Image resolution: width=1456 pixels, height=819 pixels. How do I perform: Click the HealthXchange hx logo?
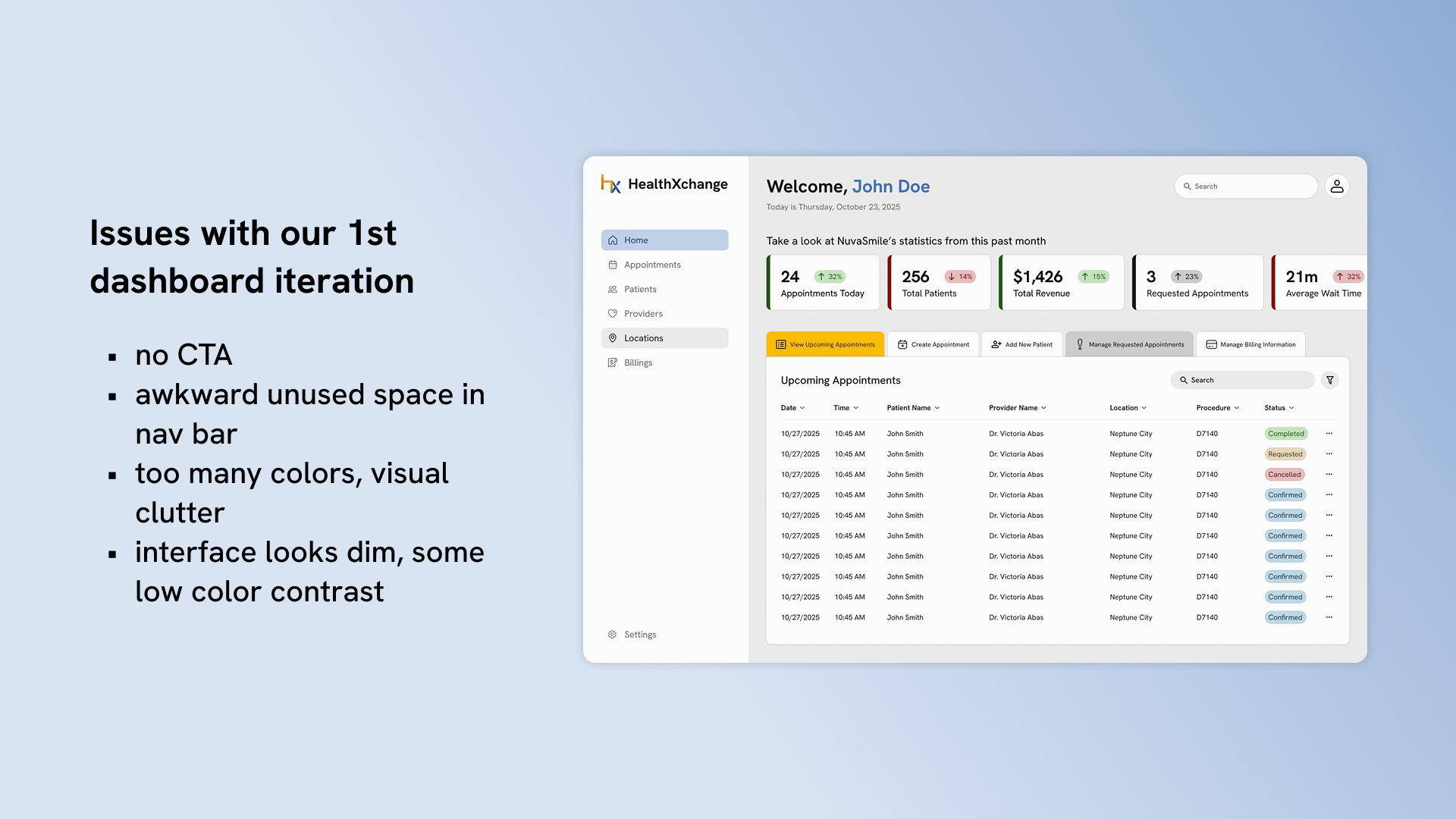(611, 184)
